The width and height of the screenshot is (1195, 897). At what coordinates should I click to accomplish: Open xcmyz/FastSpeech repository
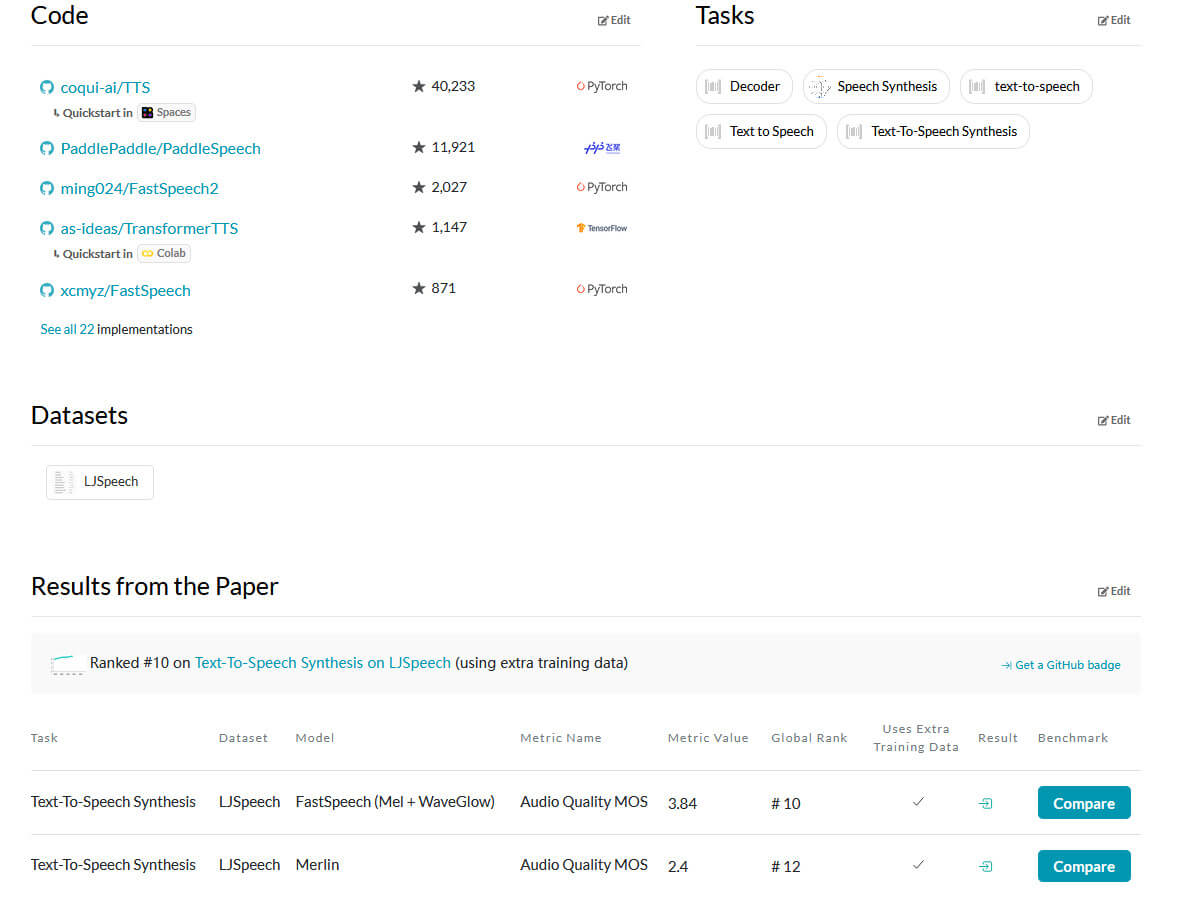coord(126,290)
